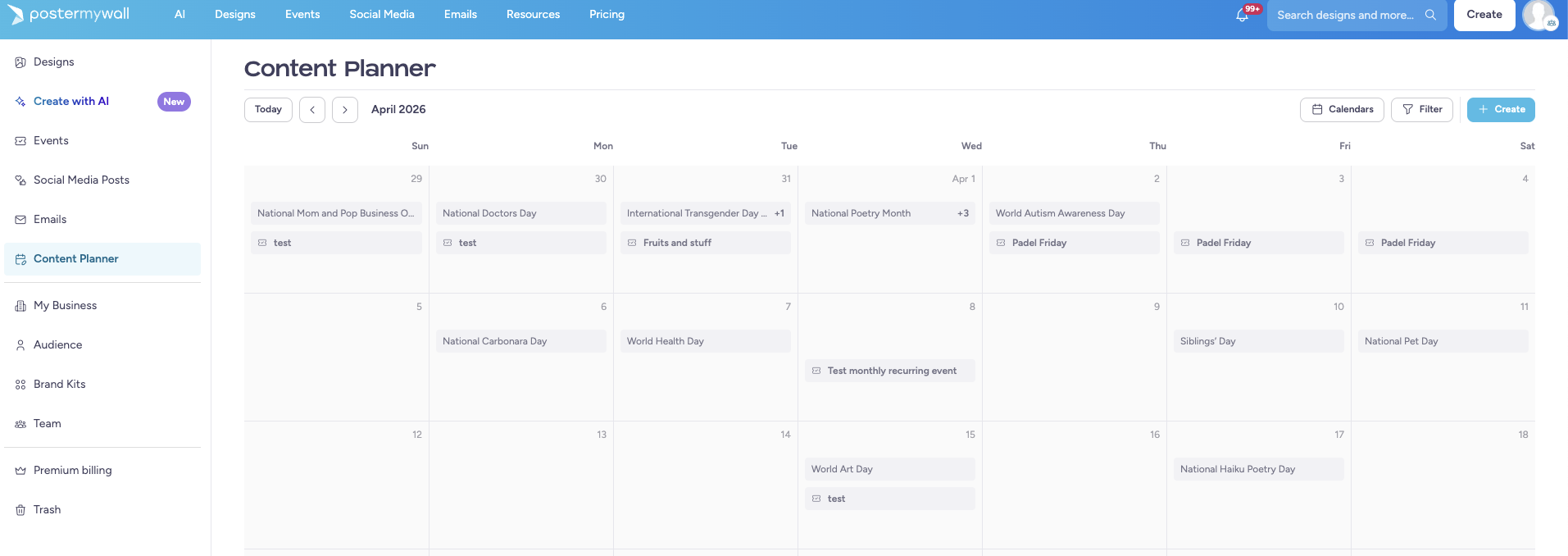Open National Pet Day event
The width and height of the screenshot is (1568, 556).
click(1443, 341)
